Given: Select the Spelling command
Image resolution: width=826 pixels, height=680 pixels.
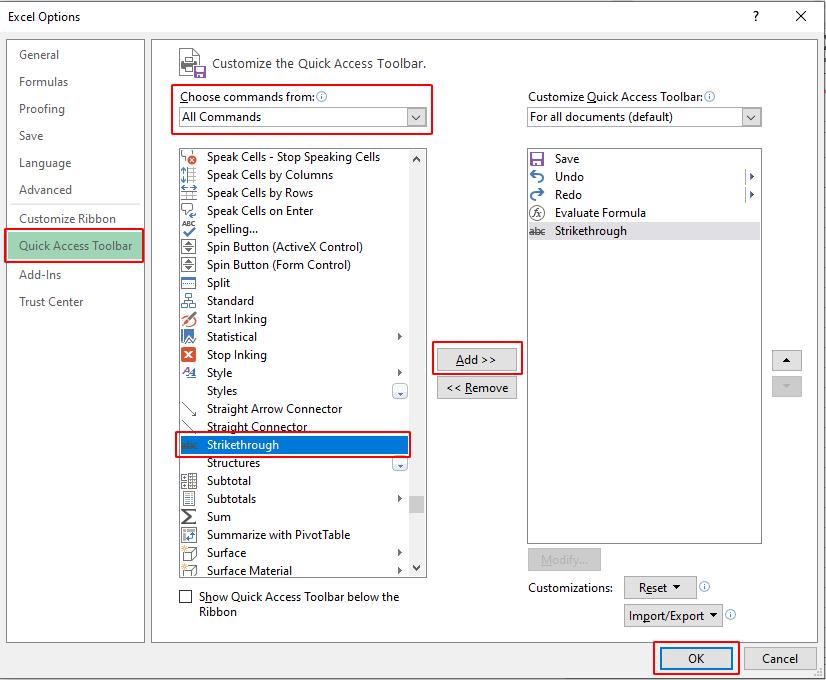Looking at the screenshot, I should click(x=233, y=229).
